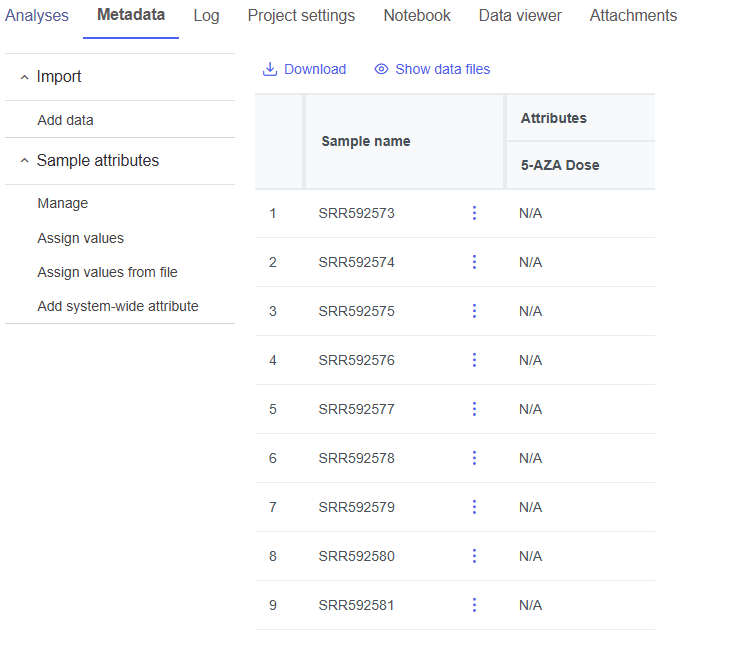Click options icon beside SRR592575
Image resolution: width=739 pixels, height=663 pixels.
474,311
